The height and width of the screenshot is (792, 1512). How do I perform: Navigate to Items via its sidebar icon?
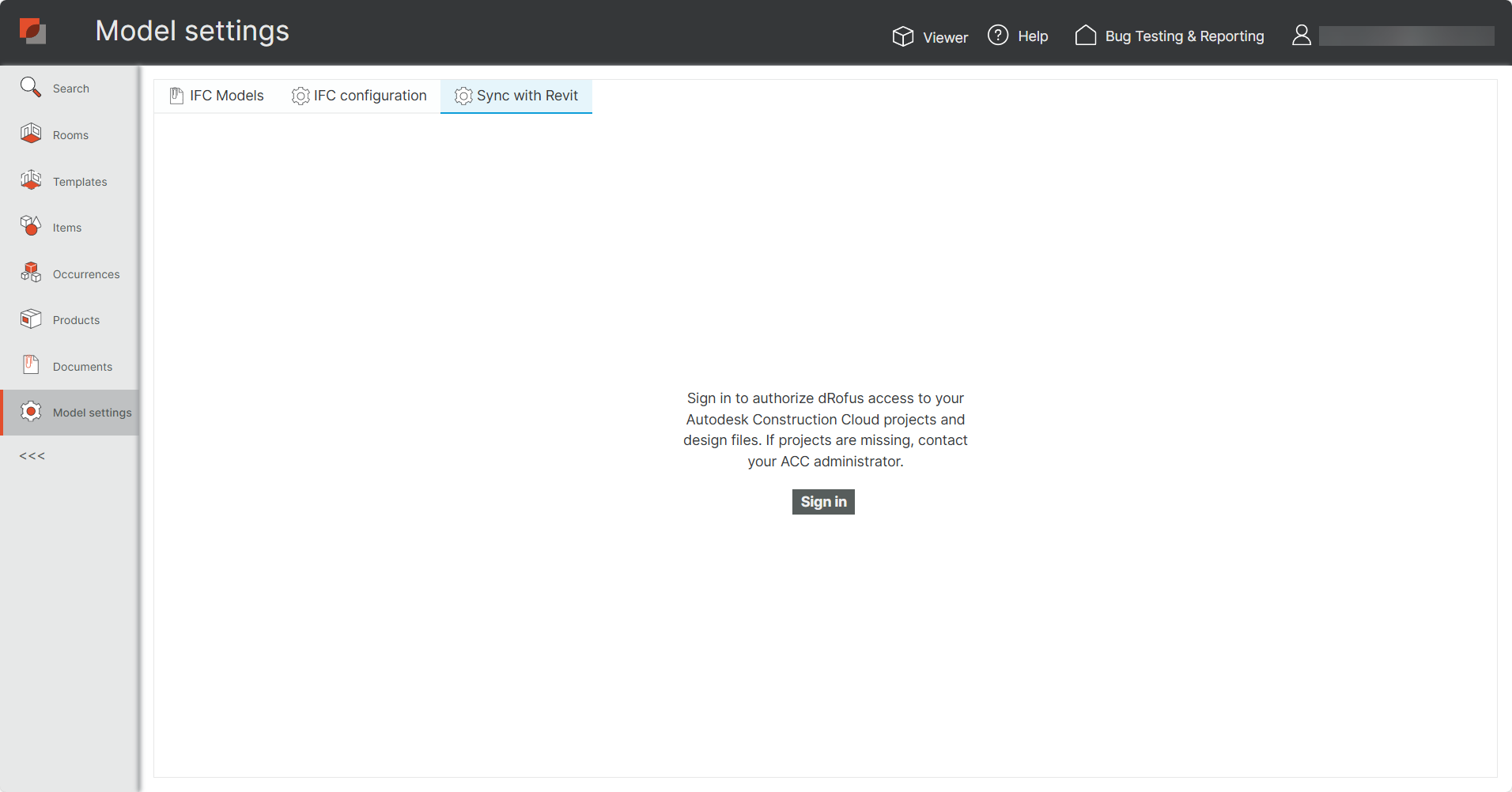click(x=31, y=226)
